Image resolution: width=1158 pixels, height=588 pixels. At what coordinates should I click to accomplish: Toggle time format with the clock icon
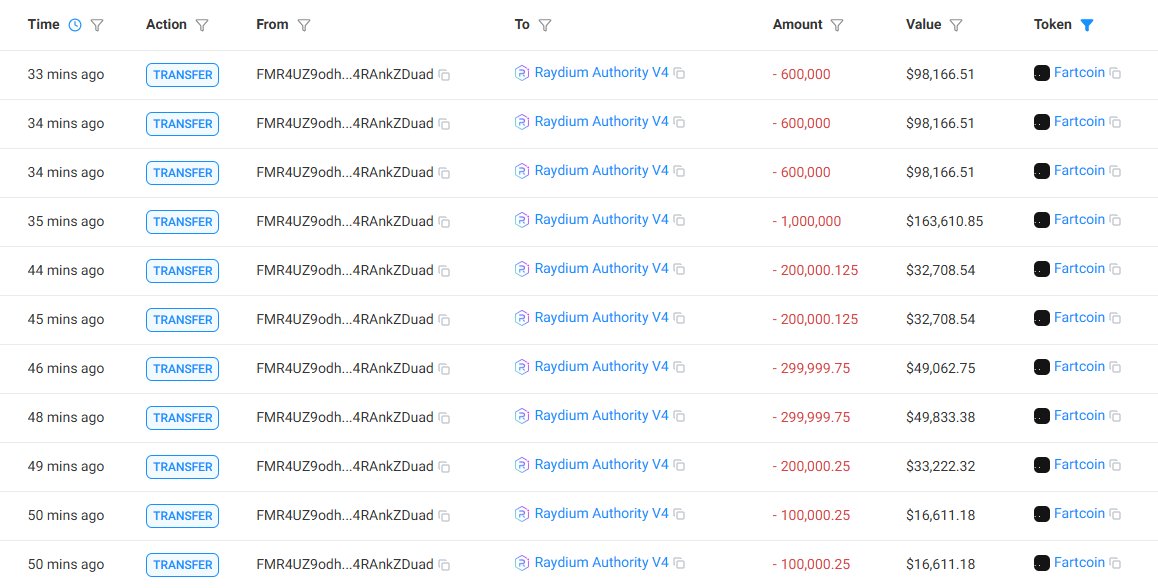75,25
